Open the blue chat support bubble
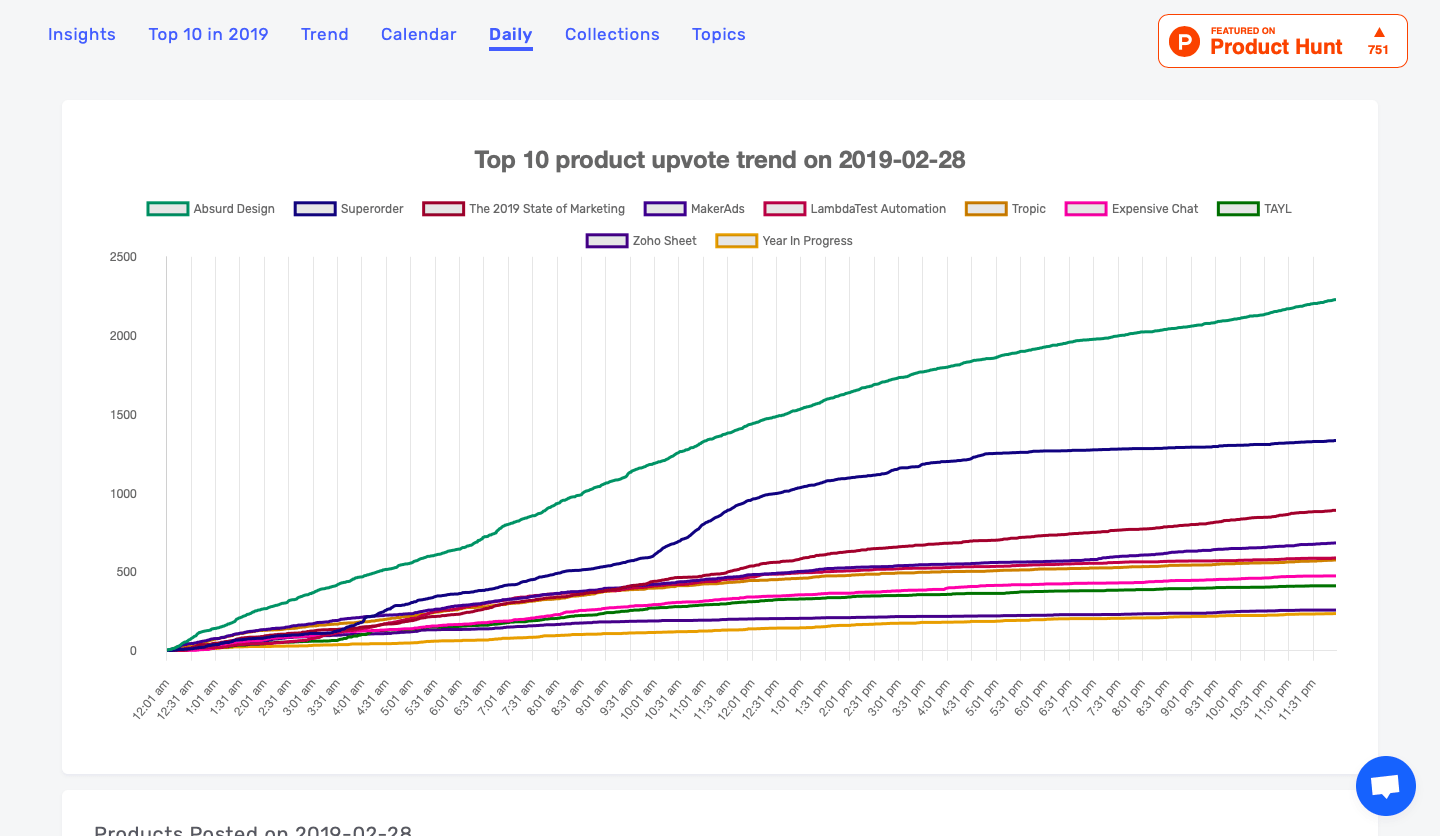This screenshot has width=1440, height=836. [1385, 786]
